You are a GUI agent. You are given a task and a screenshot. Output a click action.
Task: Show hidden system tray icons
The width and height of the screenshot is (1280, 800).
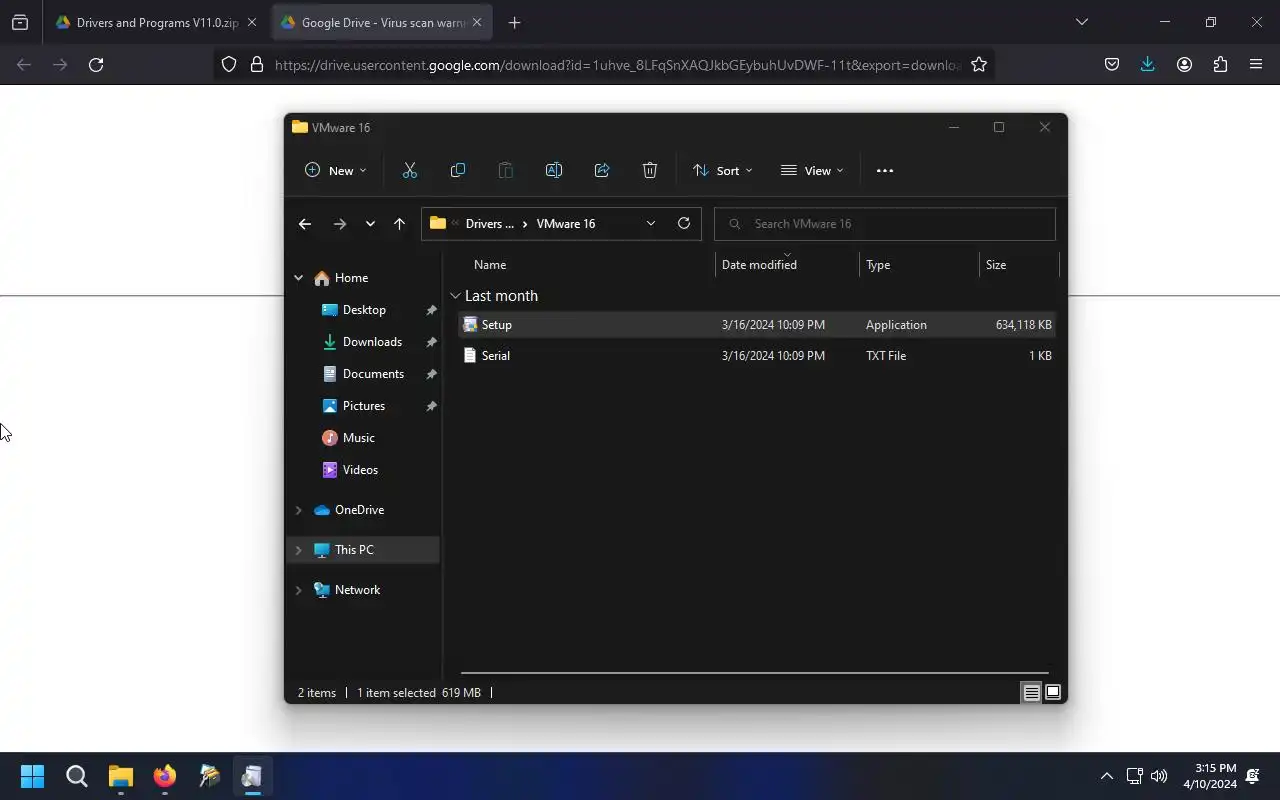1106,776
